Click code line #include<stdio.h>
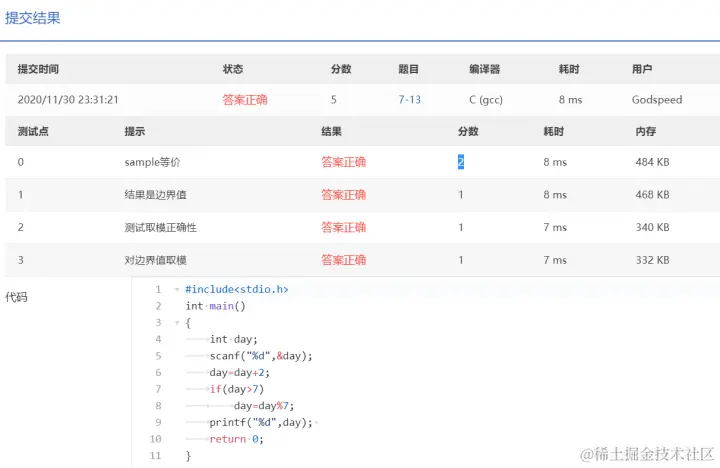 (236, 289)
